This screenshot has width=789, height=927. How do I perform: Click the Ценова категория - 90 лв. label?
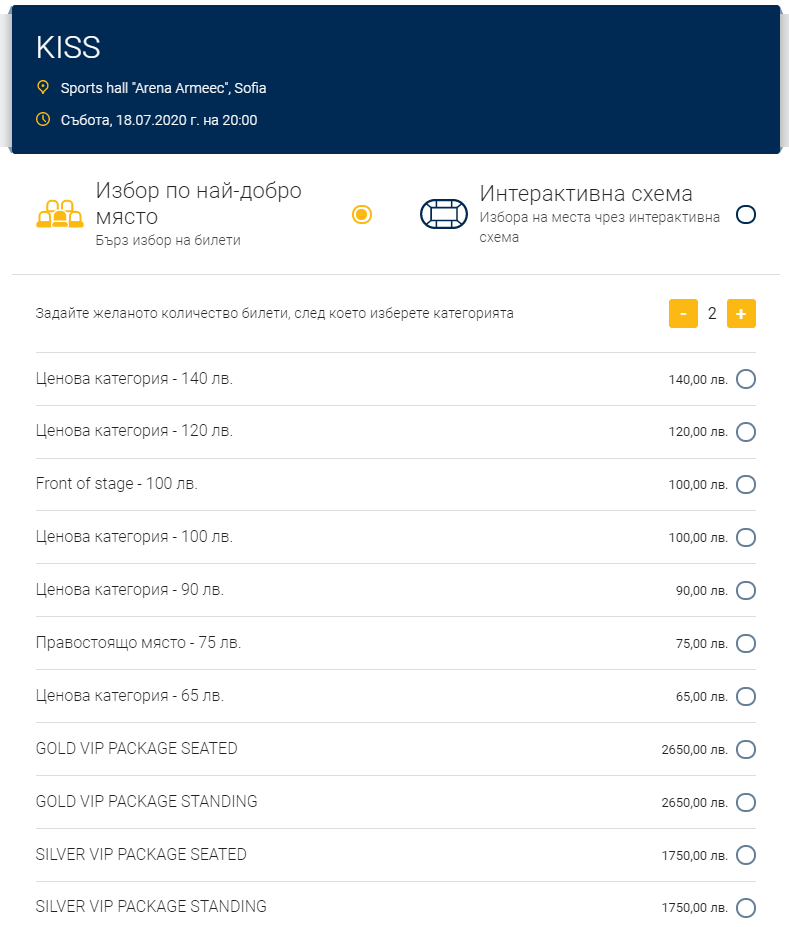click(129, 589)
